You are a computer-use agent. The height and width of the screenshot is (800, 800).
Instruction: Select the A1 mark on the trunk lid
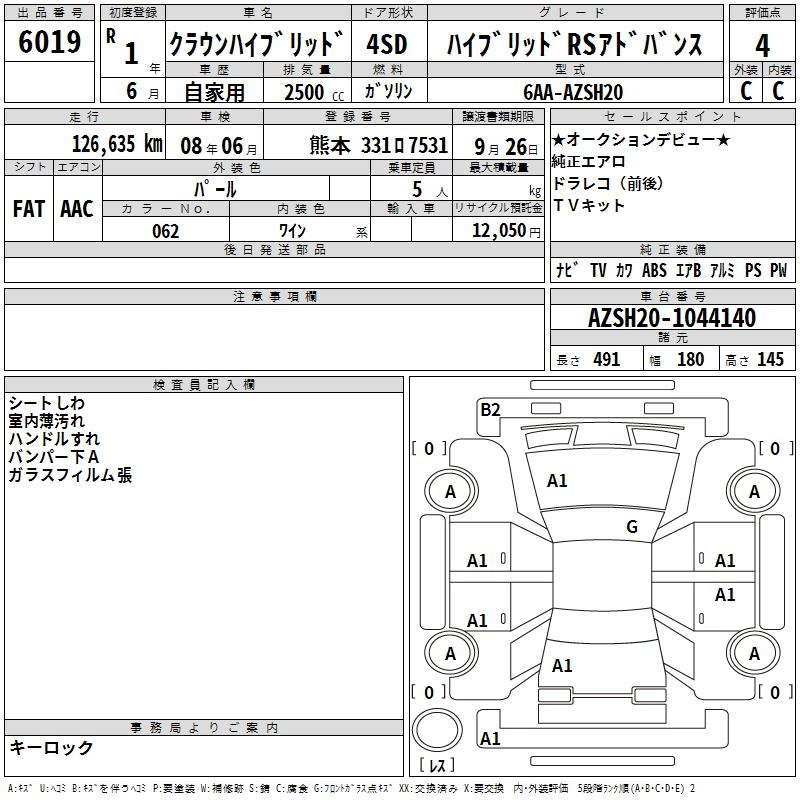(x=562, y=666)
